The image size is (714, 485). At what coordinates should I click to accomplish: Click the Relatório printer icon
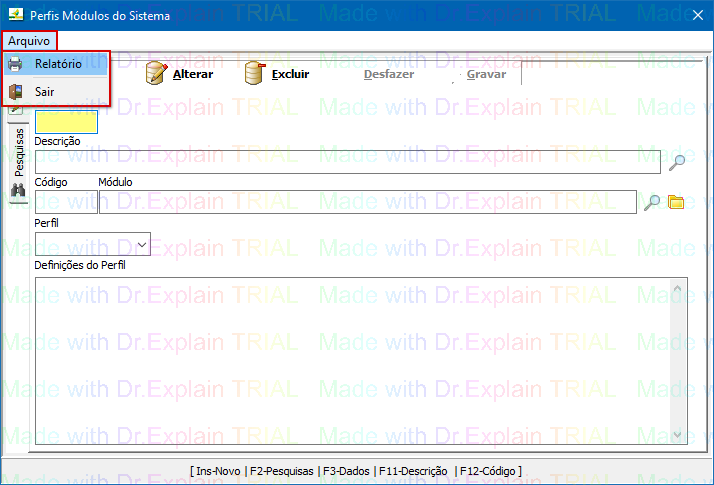tap(16, 64)
